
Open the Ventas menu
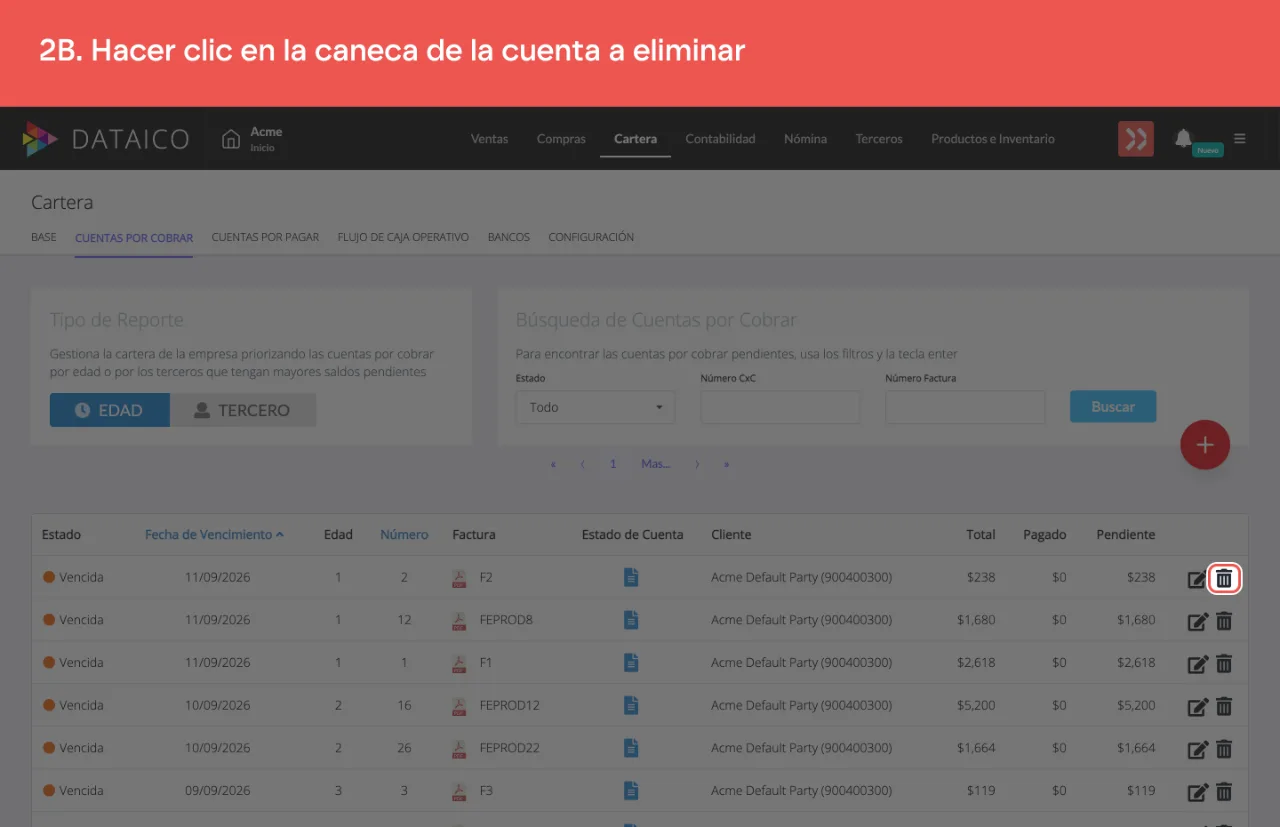pos(489,139)
